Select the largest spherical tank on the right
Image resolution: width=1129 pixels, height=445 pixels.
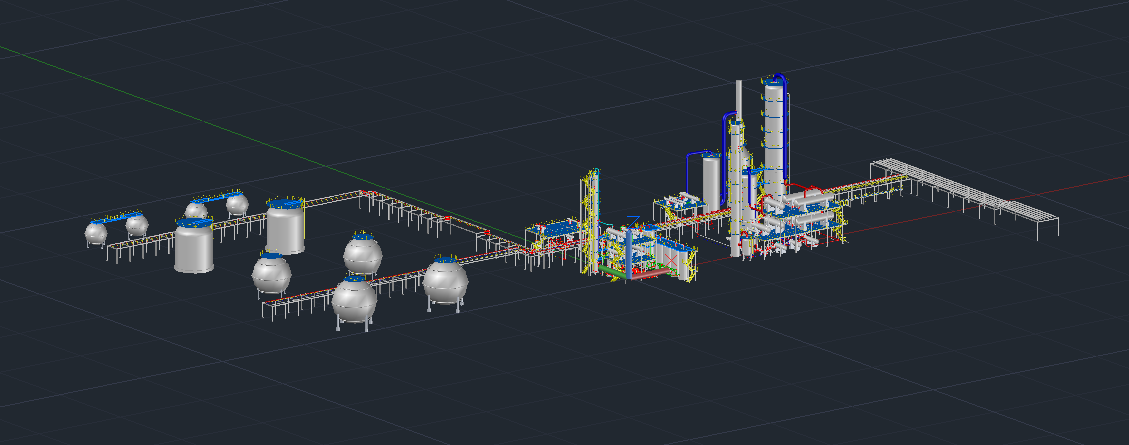tap(446, 282)
